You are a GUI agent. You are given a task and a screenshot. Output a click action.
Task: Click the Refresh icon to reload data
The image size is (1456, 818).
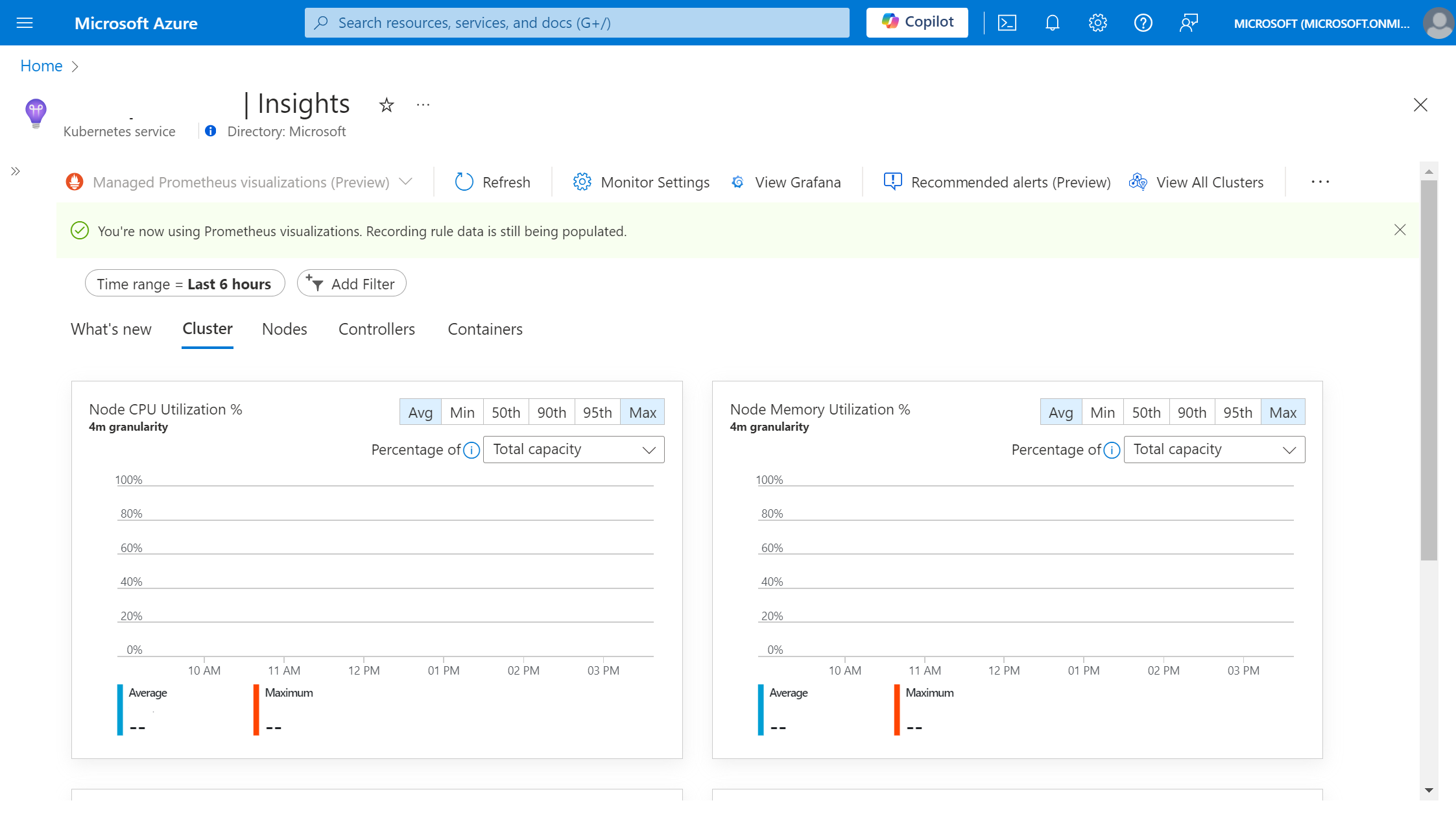[x=462, y=181]
